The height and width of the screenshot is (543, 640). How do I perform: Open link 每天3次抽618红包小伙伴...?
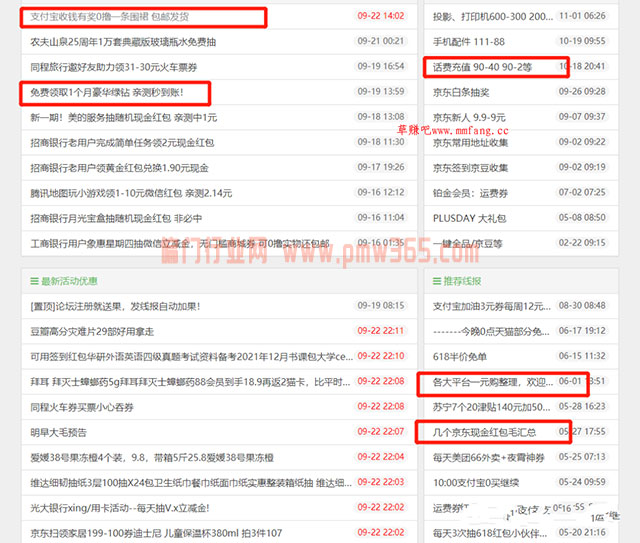[490, 534]
